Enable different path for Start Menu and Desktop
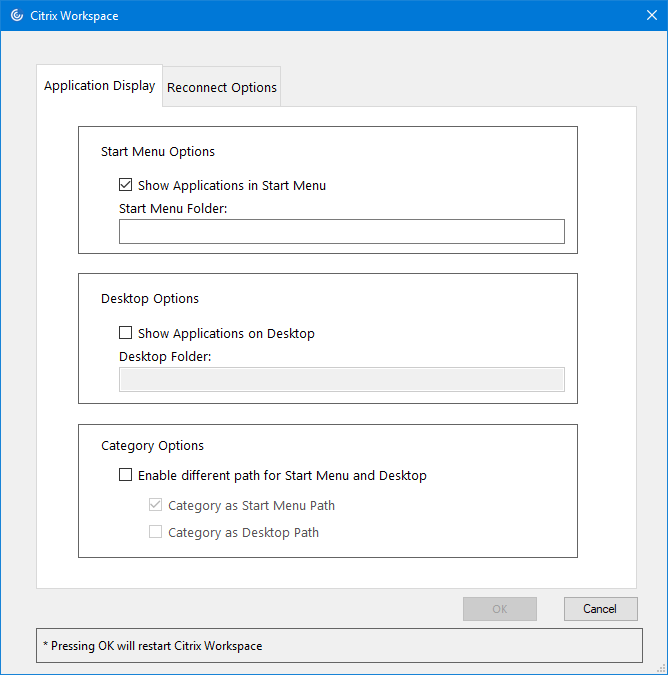Image resolution: width=668 pixels, height=675 pixels. 125,475
